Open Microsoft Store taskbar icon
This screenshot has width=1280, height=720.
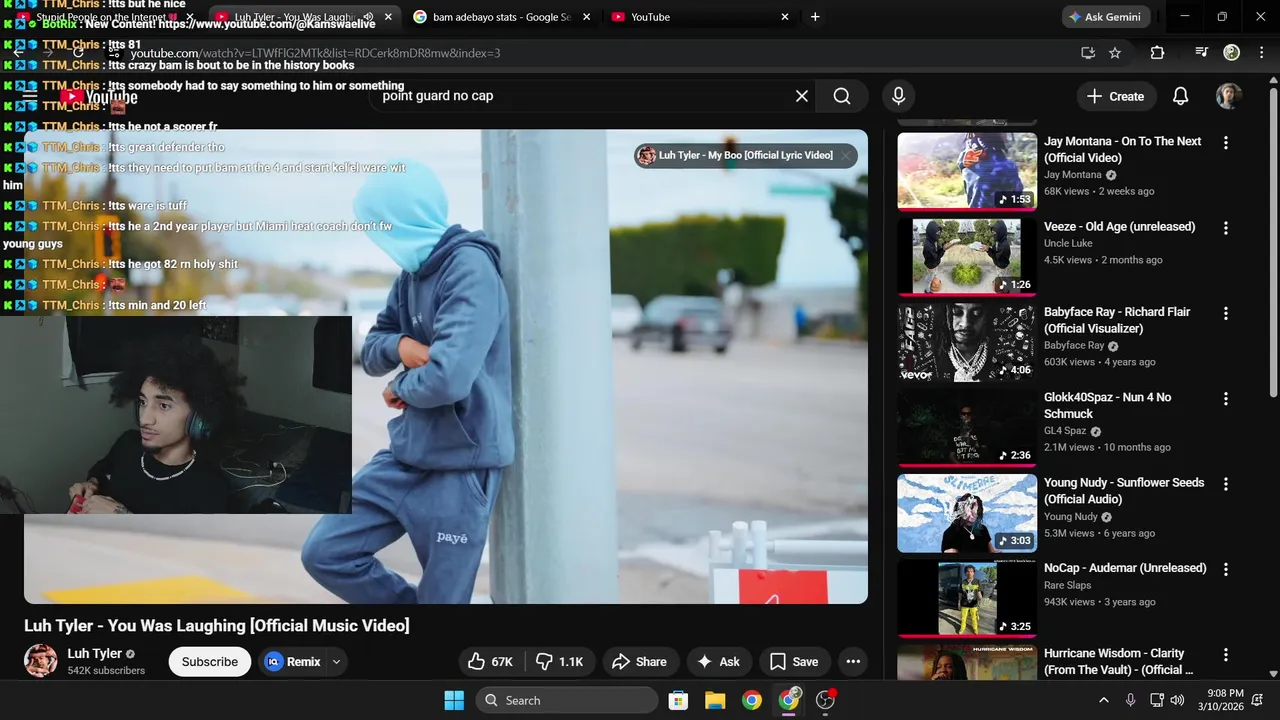click(x=678, y=700)
